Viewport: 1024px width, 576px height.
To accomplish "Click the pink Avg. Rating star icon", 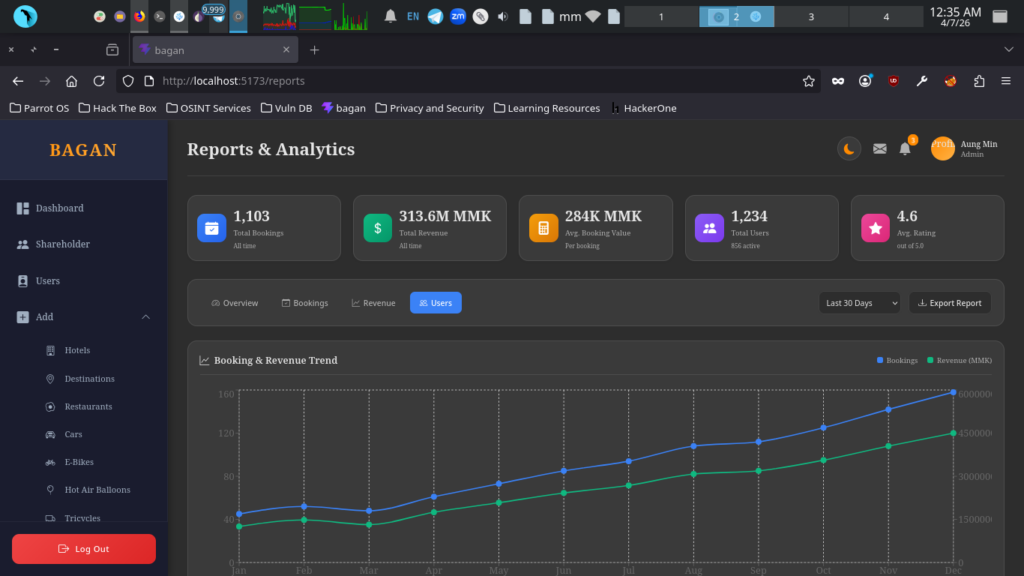I will (x=875, y=228).
